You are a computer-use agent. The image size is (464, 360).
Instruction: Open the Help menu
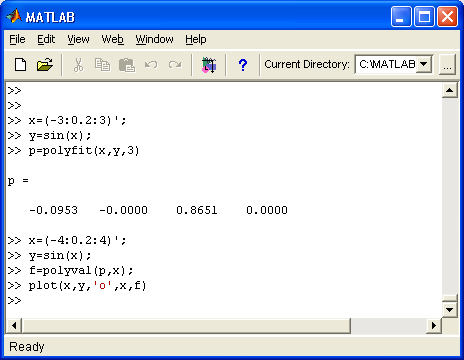click(x=196, y=39)
